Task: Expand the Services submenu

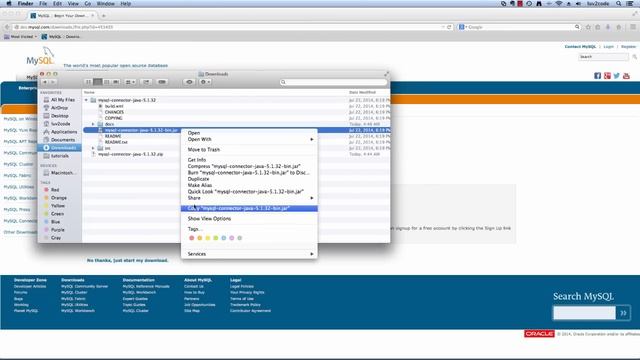Action: [249, 254]
